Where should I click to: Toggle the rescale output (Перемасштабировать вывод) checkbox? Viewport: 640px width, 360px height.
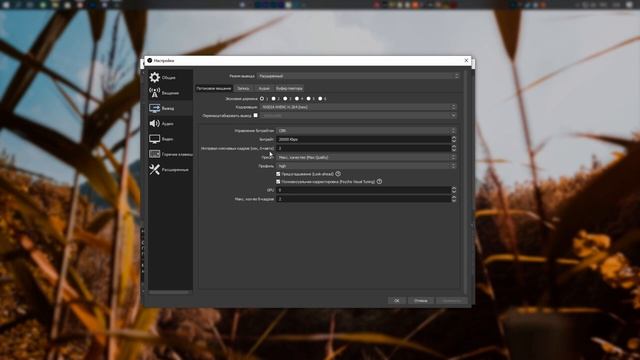click(256, 116)
